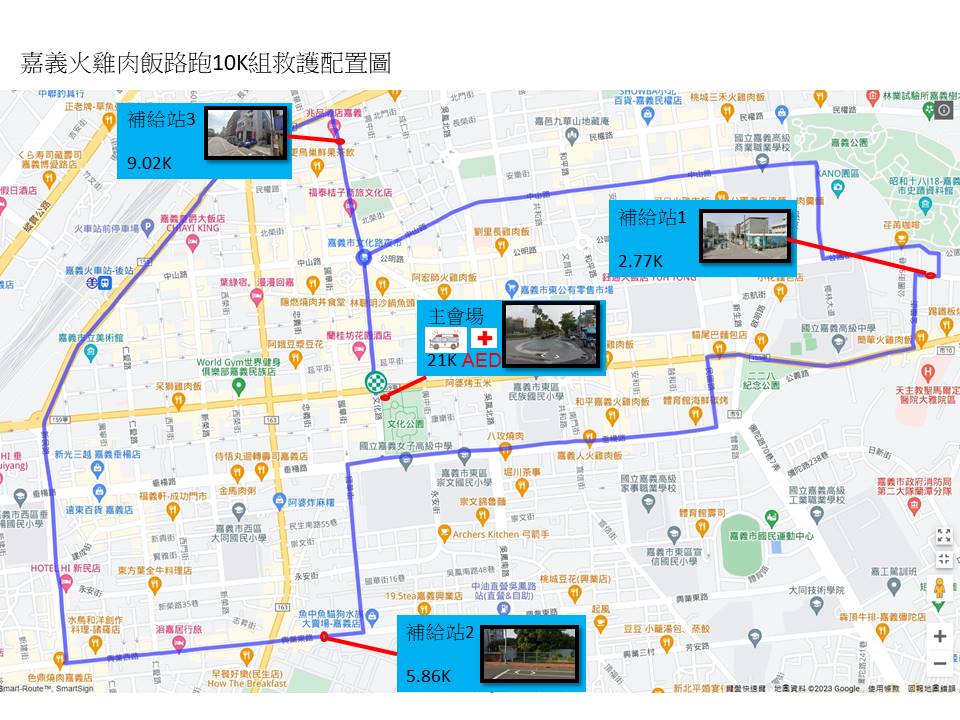Click the slide title 嘉義火雞肉飯路跑10K組救護配置圖
The height and width of the screenshot is (720, 960).
(x=206, y=63)
